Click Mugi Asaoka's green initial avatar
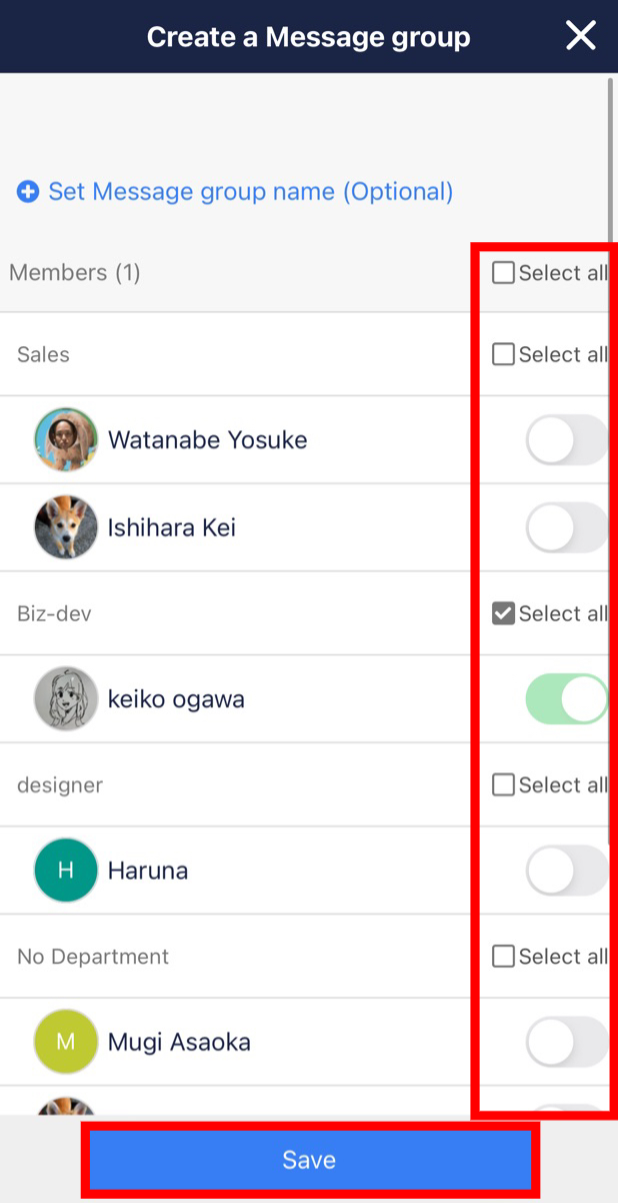The image size is (618, 1203). pyautogui.click(x=65, y=1041)
